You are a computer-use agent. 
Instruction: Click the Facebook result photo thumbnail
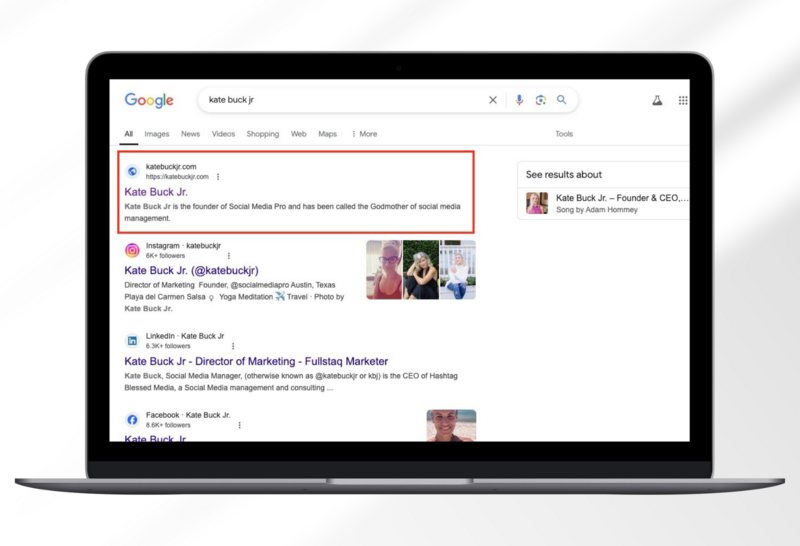pyautogui.click(x=451, y=426)
